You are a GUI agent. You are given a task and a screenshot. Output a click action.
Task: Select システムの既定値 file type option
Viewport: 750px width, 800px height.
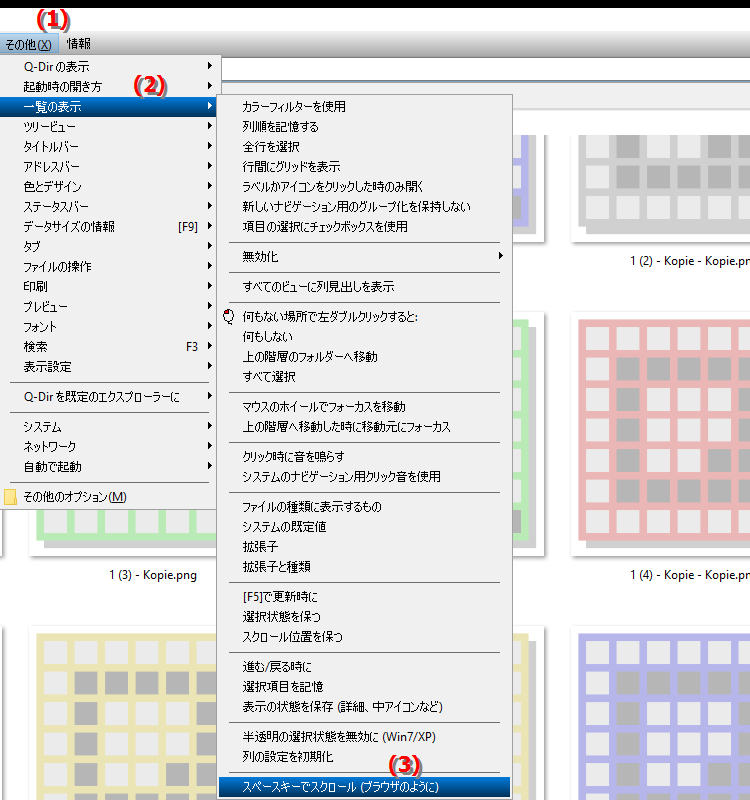click(x=364, y=527)
